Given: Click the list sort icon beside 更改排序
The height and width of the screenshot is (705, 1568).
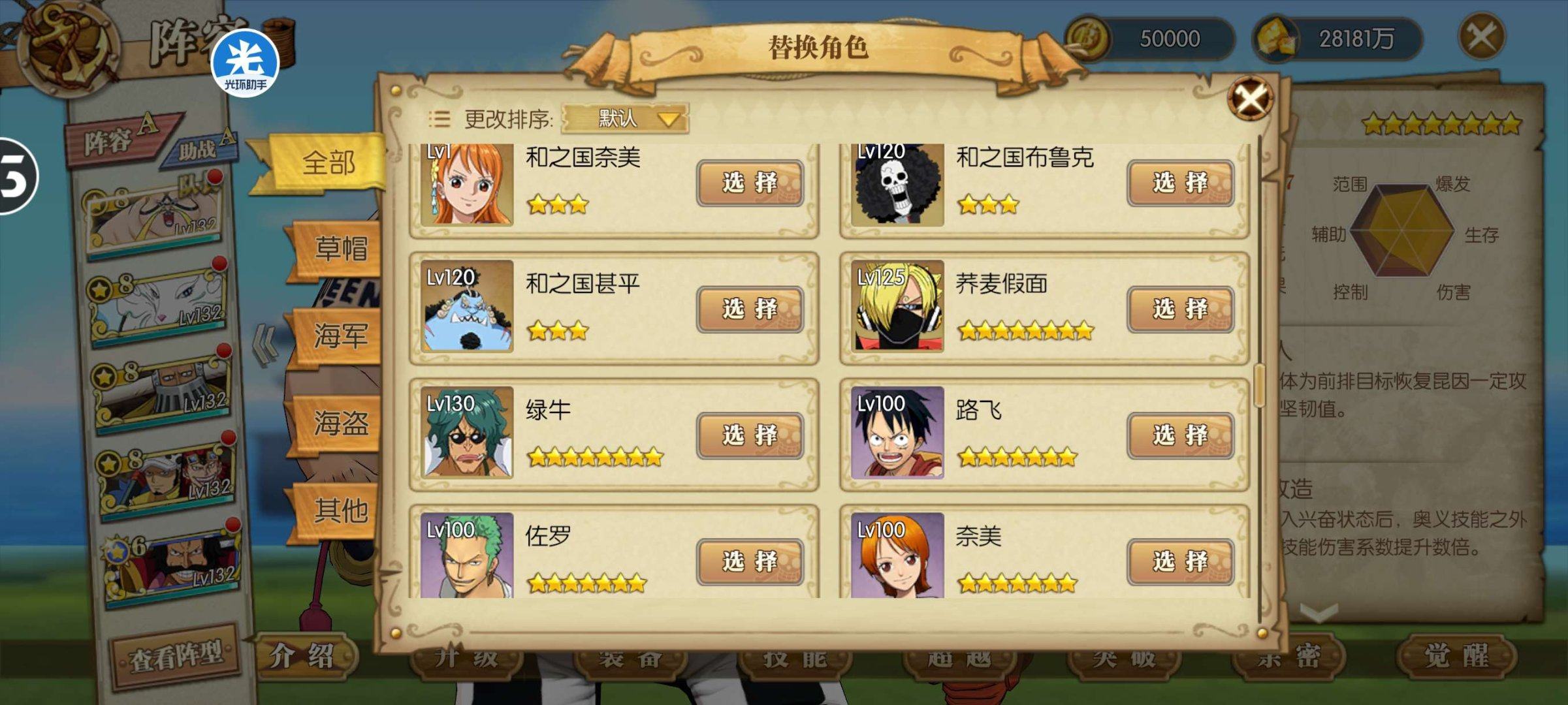Looking at the screenshot, I should click(x=439, y=119).
